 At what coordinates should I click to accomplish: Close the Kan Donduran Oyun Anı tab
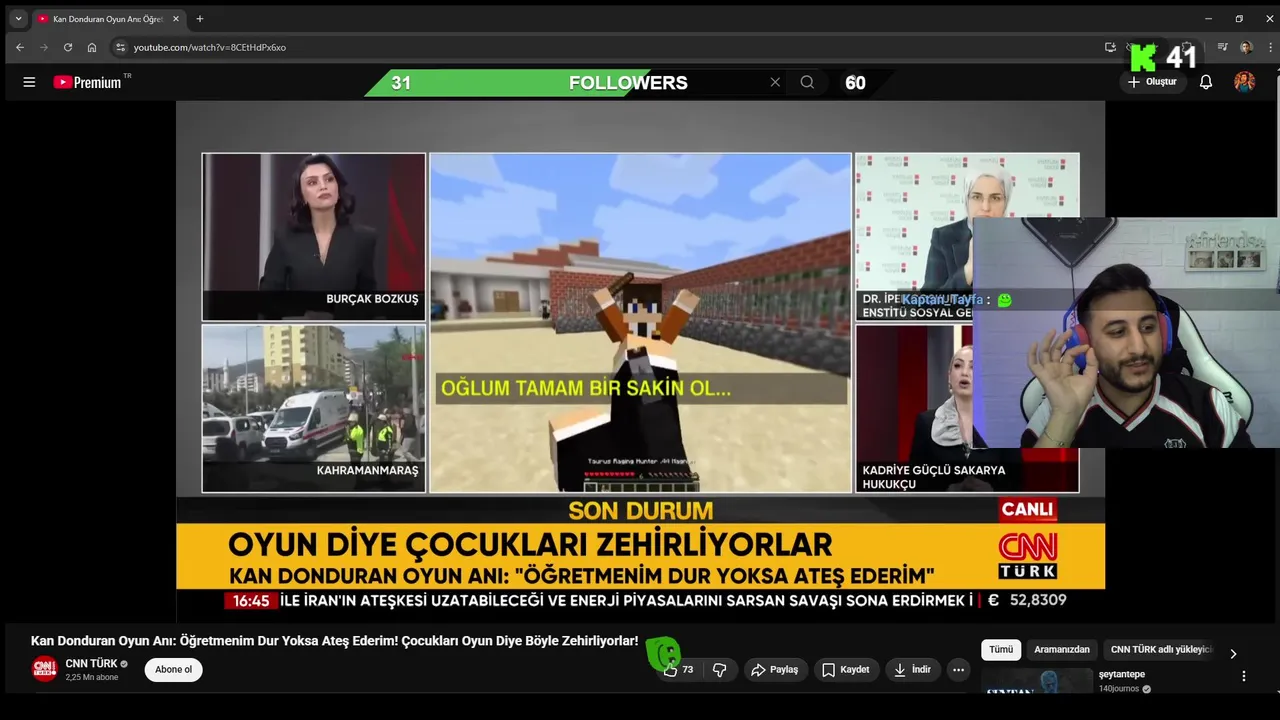coord(176,19)
